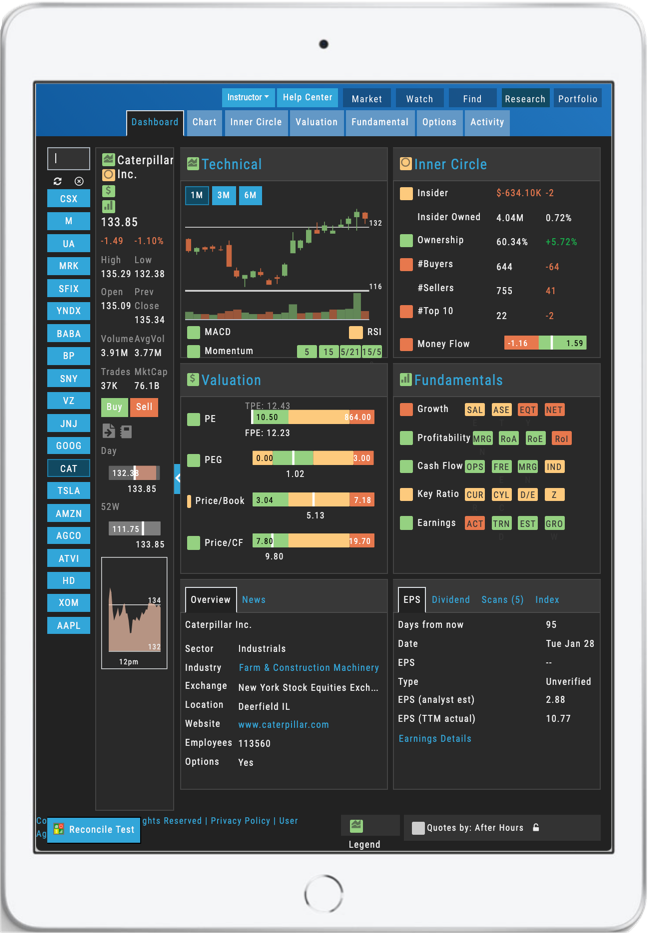Screen dimensions: 648x934
Task: Click the Valuation panel dollar header icon
Action: point(193,379)
